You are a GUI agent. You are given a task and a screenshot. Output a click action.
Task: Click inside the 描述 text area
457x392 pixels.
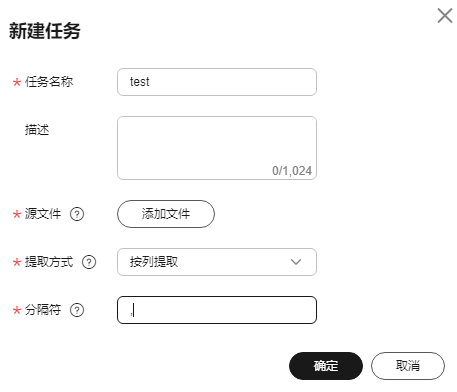click(217, 148)
